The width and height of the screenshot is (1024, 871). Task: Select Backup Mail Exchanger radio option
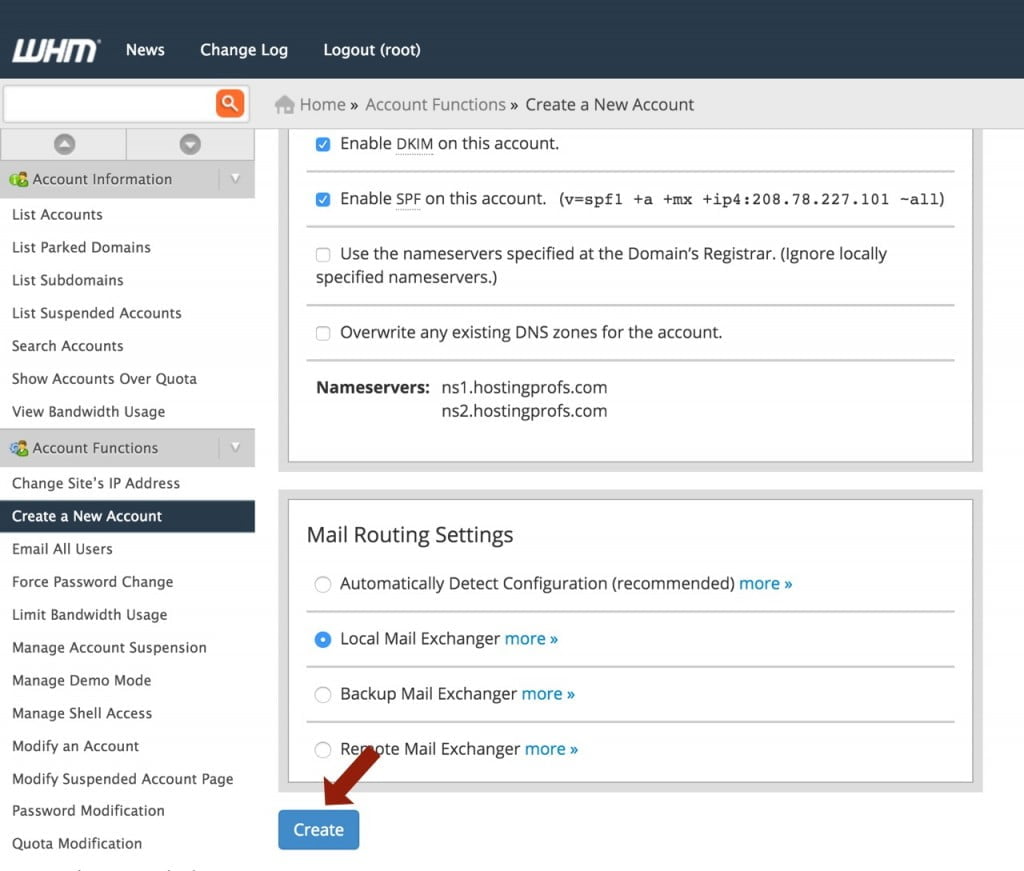(x=323, y=694)
